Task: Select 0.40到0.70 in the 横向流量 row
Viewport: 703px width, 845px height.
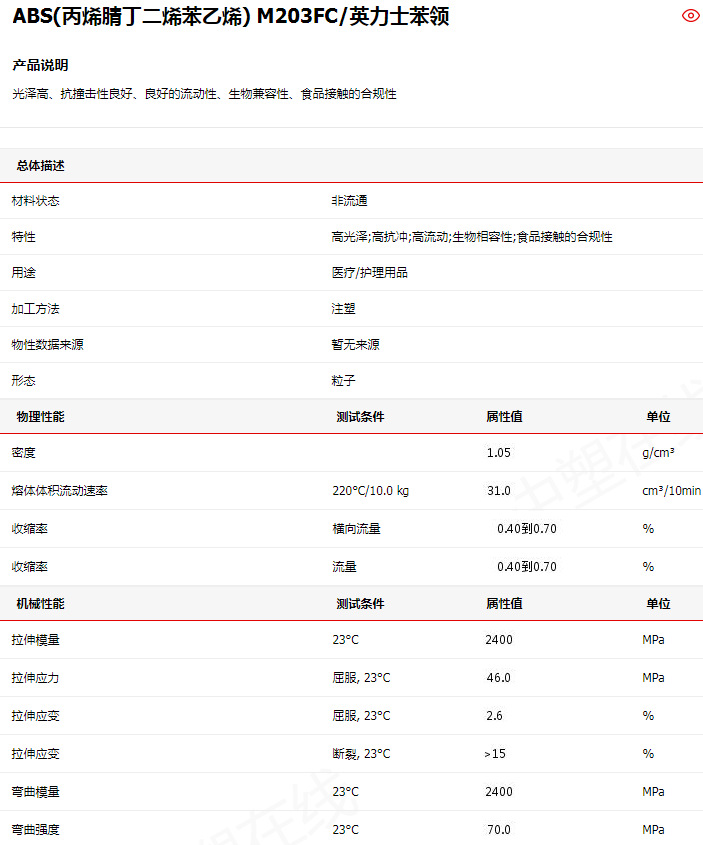Action: [527, 529]
